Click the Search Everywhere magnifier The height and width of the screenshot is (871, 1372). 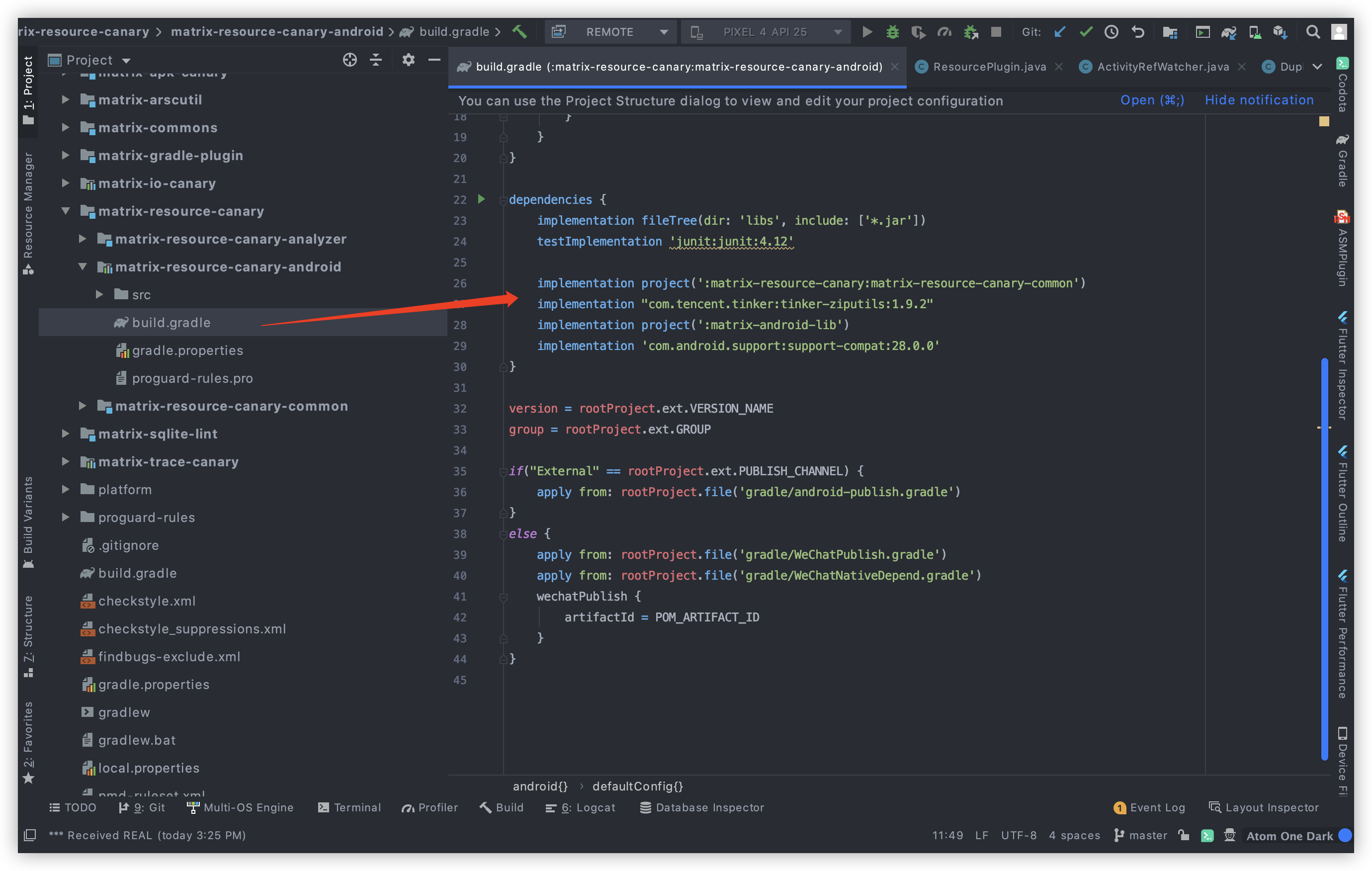(1313, 32)
